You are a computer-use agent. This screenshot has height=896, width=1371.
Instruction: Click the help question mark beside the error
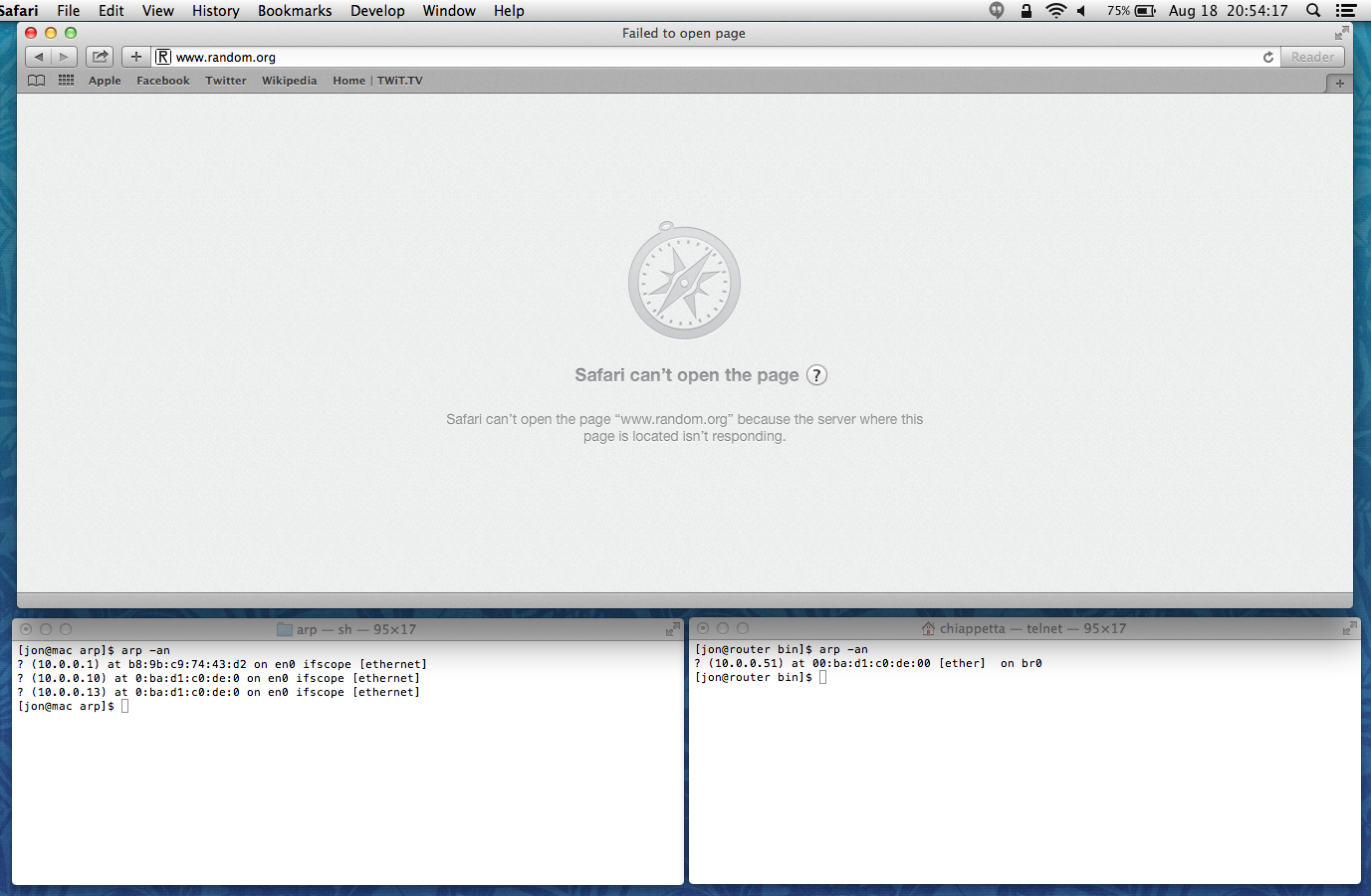click(816, 375)
